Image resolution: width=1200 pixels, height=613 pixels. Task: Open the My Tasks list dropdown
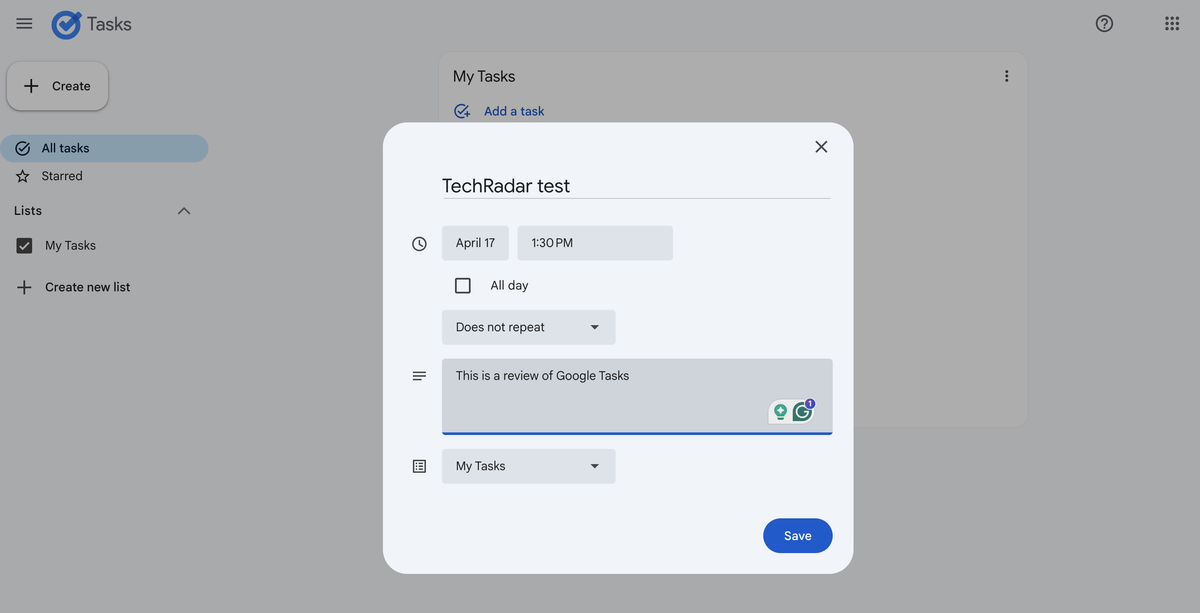click(528, 466)
